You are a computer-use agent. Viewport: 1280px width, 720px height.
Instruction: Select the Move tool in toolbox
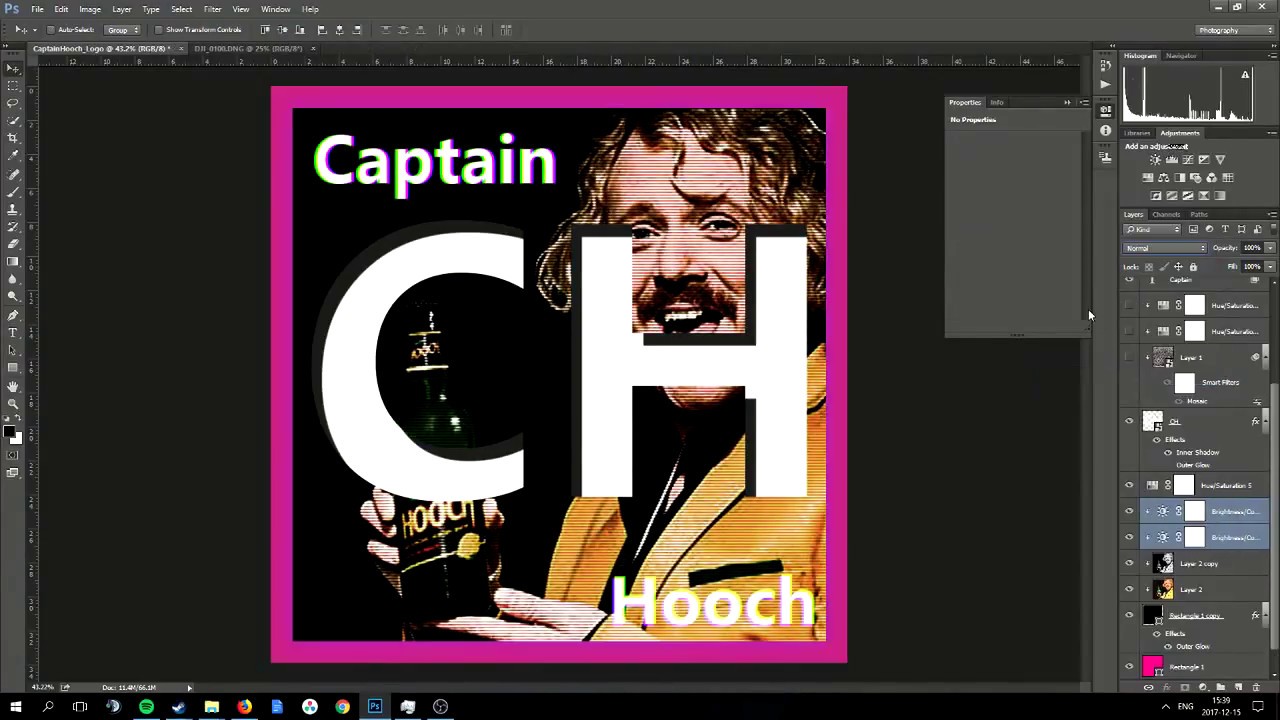tap(12, 68)
